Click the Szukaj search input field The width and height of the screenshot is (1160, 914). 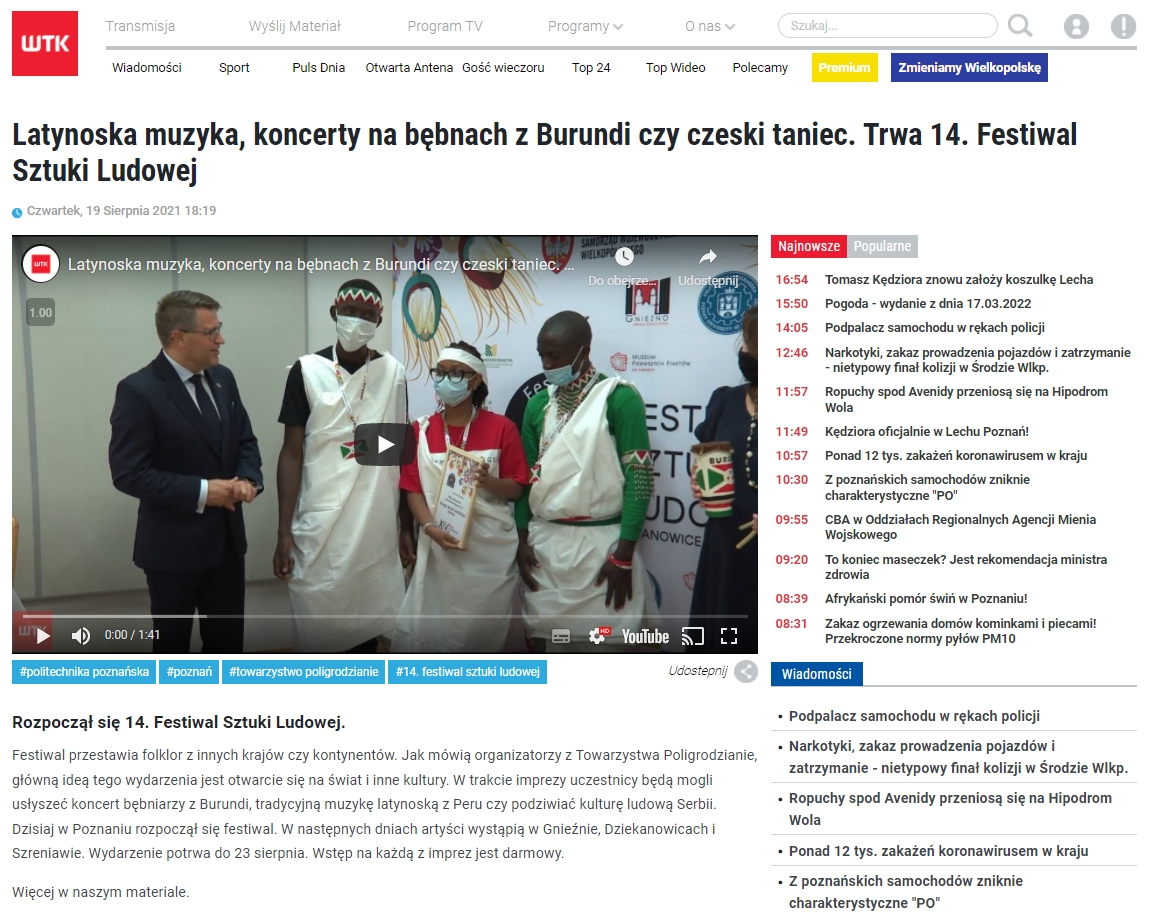[887, 26]
